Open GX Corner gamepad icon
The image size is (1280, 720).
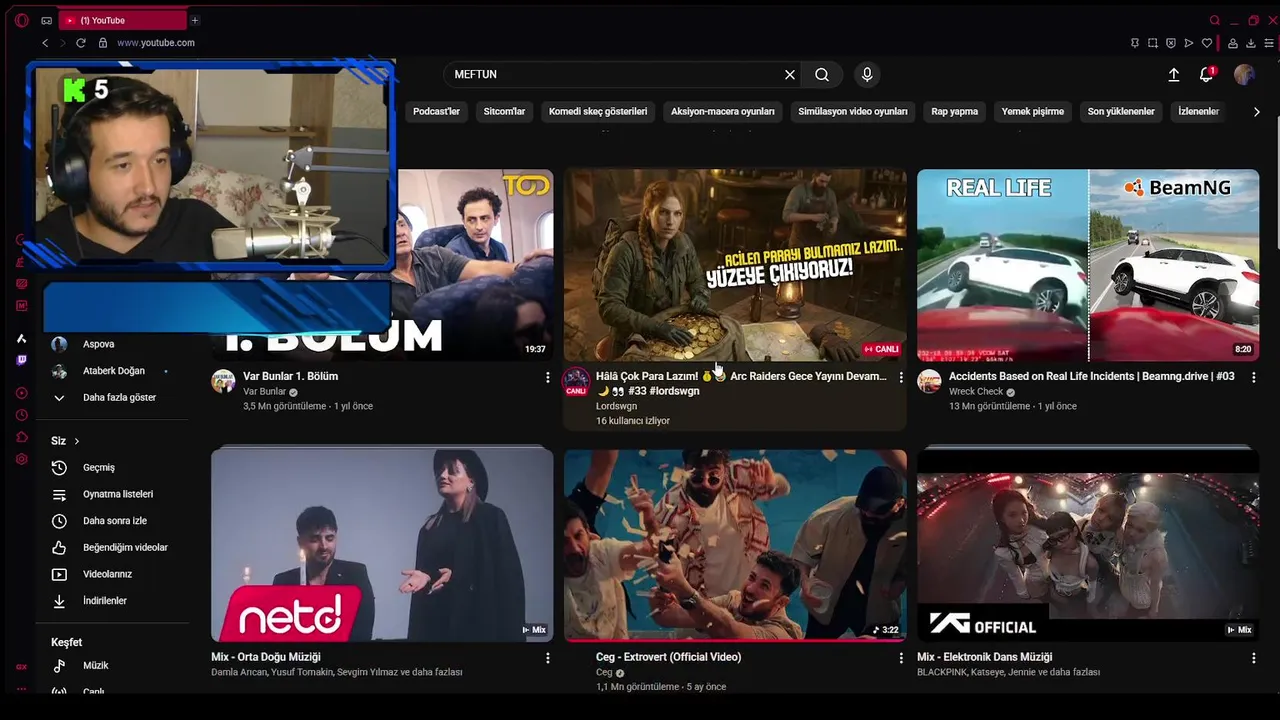pyautogui.click(x=47, y=20)
